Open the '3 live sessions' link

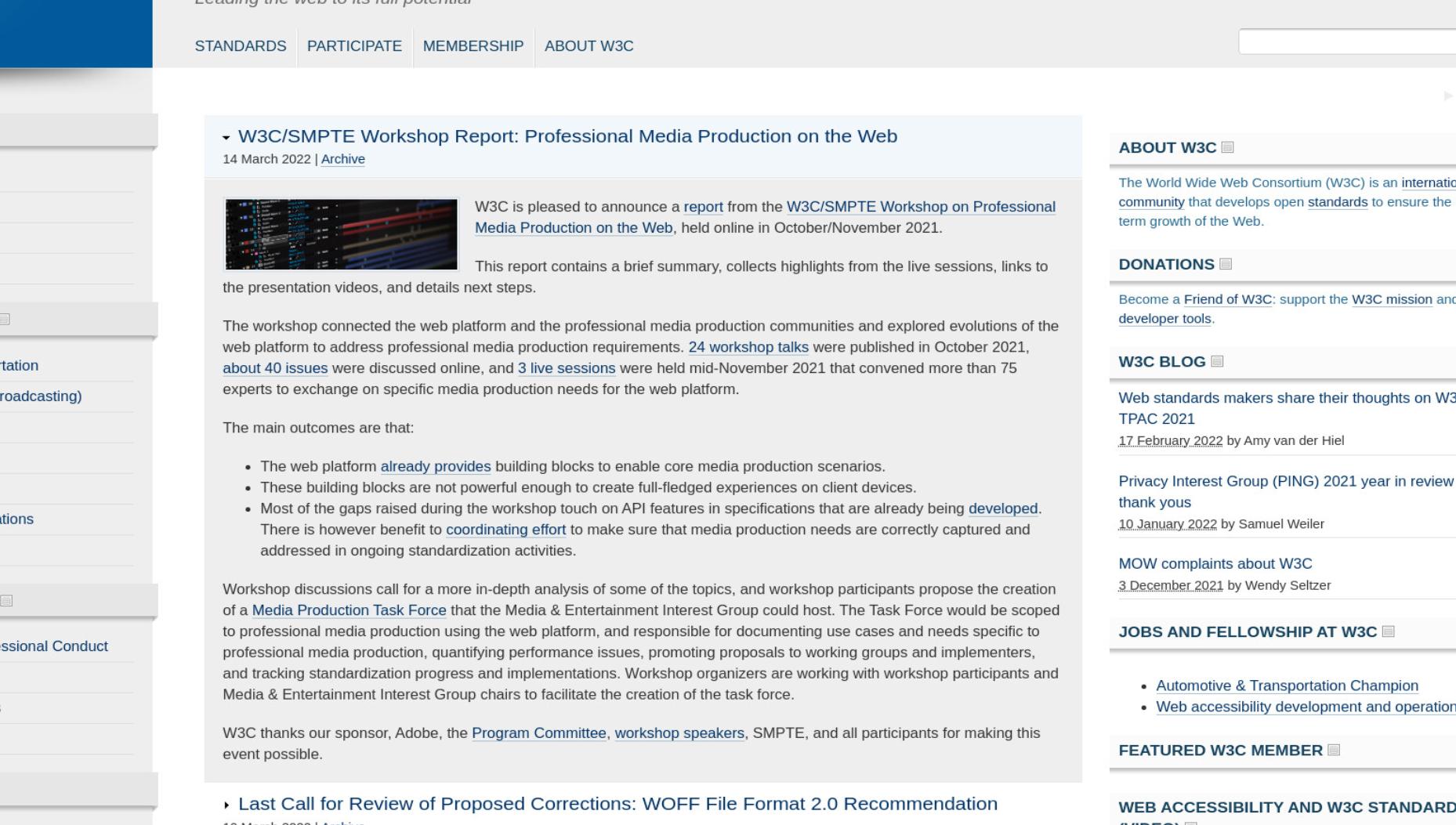click(x=567, y=368)
